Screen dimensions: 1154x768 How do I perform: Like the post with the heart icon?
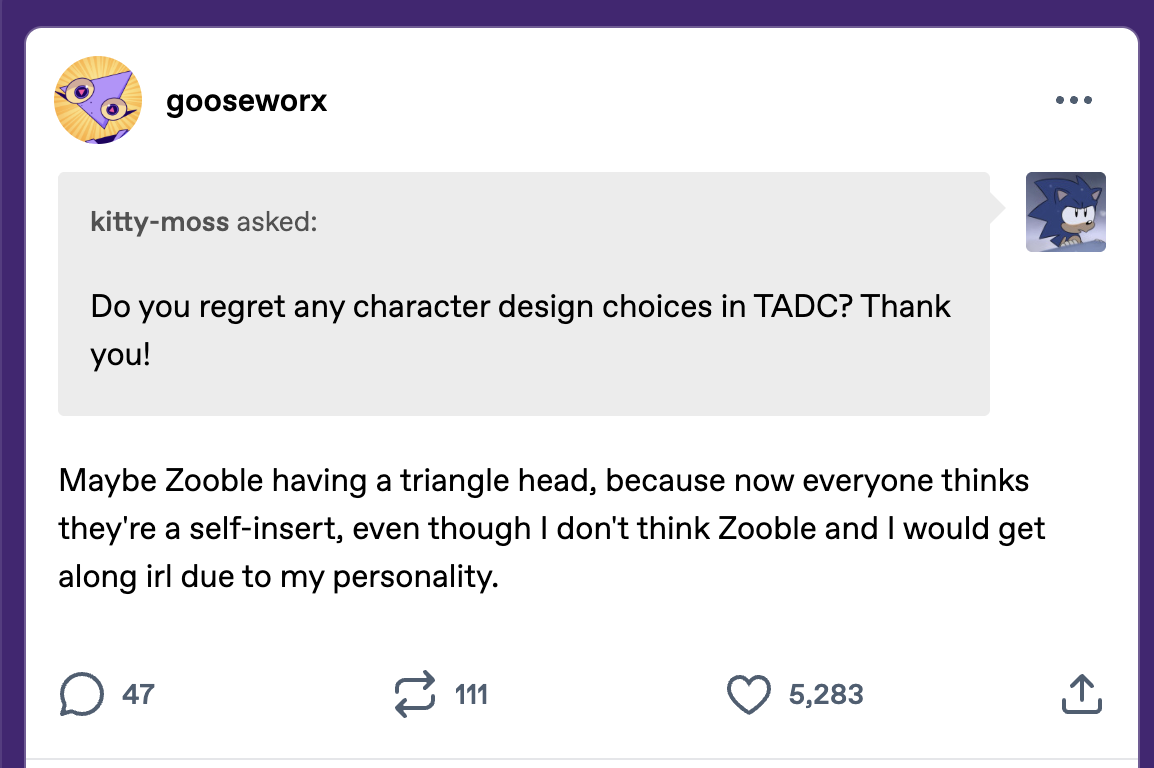749,695
